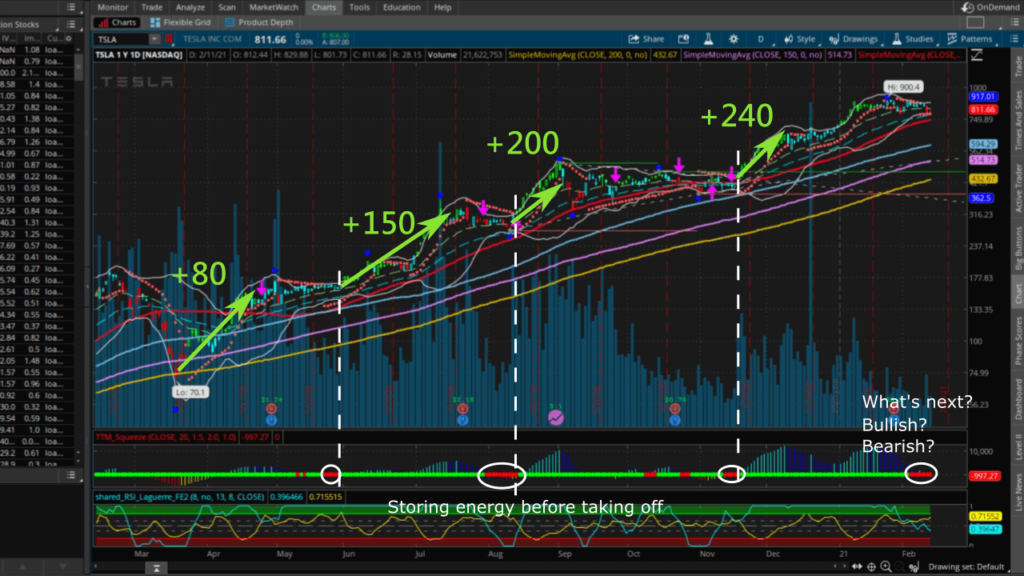Open the watchlist column settings gear
Viewport: 1024px width, 576px height.
[69, 39]
